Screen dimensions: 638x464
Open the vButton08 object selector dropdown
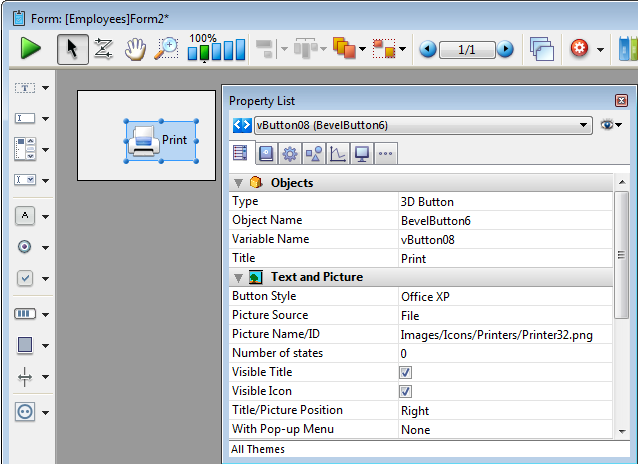(x=584, y=125)
